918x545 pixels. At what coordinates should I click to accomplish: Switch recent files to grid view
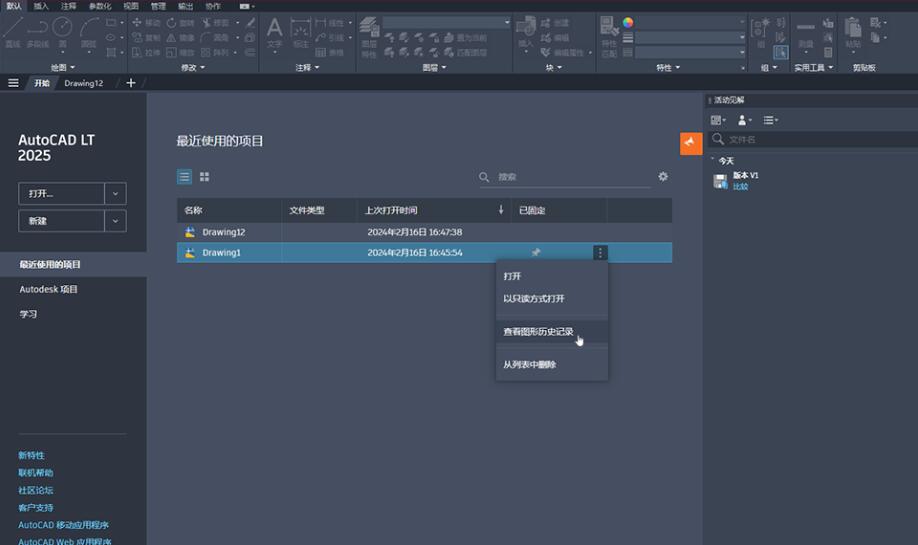click(204, 177)
